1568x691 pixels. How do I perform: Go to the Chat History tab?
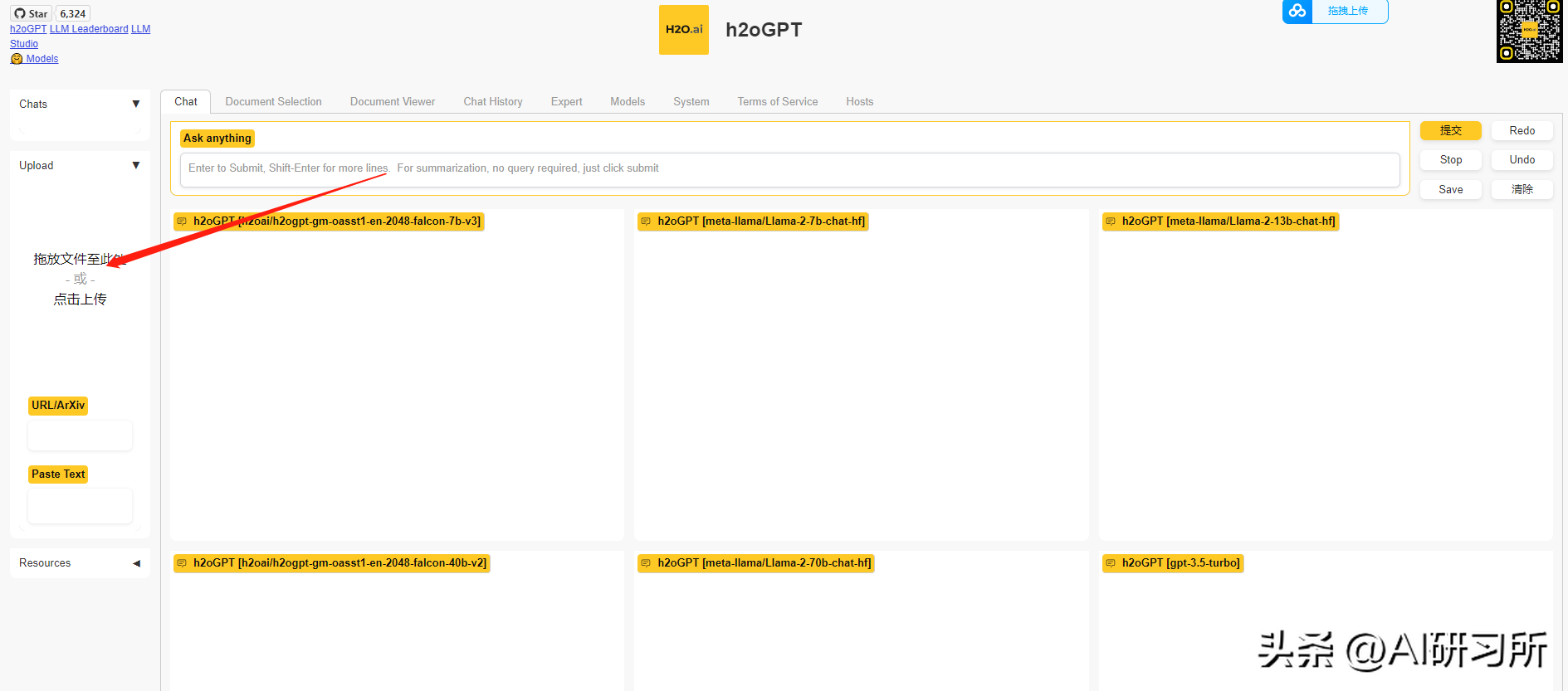(493, 101)
